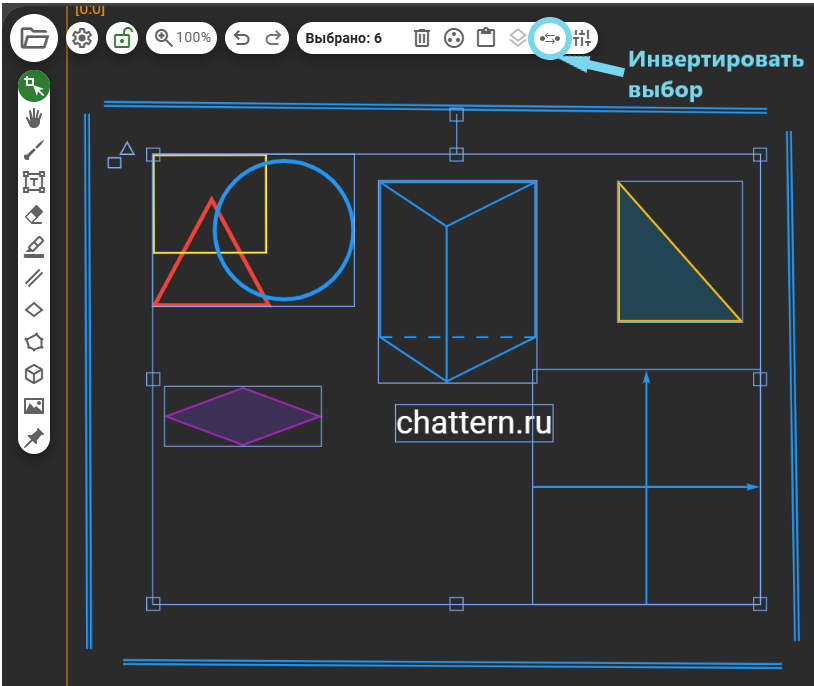
Task: Open the layers stack icon
Action: [x=517, y=39]
